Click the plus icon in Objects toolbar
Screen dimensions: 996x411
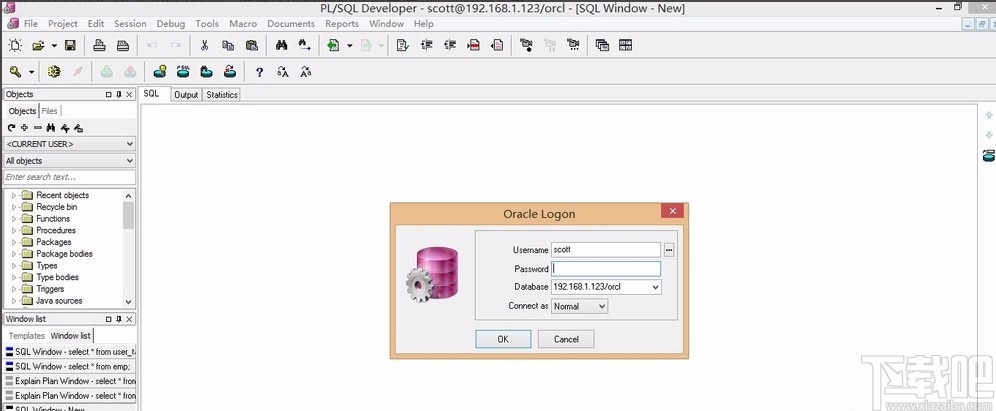click(24, 128)
